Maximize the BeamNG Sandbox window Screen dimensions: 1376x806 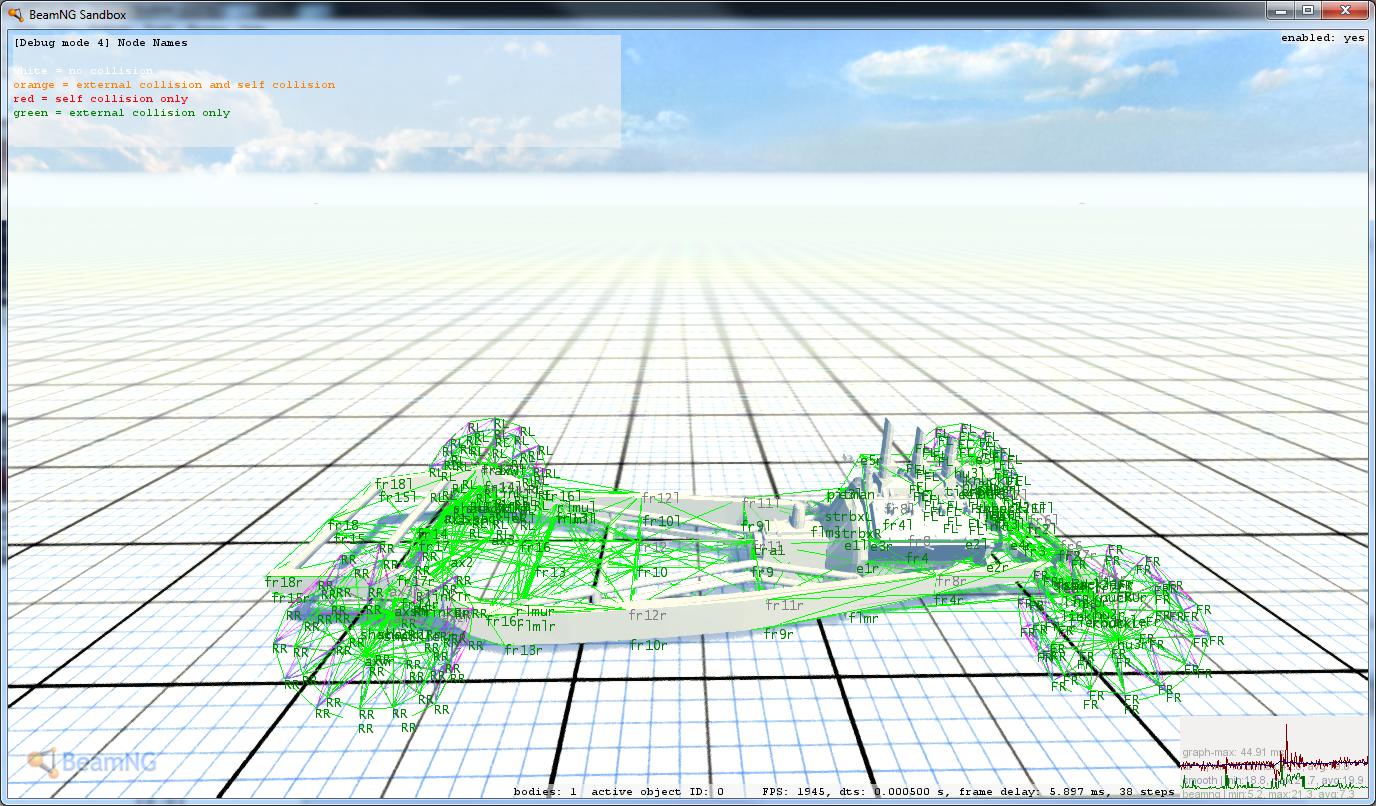(x=1308, y=10)
